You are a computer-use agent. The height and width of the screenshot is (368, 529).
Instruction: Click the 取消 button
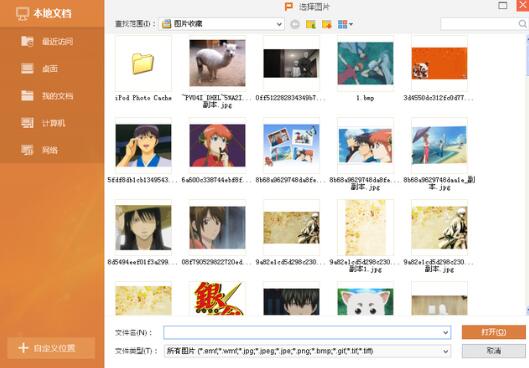point(494,351)
